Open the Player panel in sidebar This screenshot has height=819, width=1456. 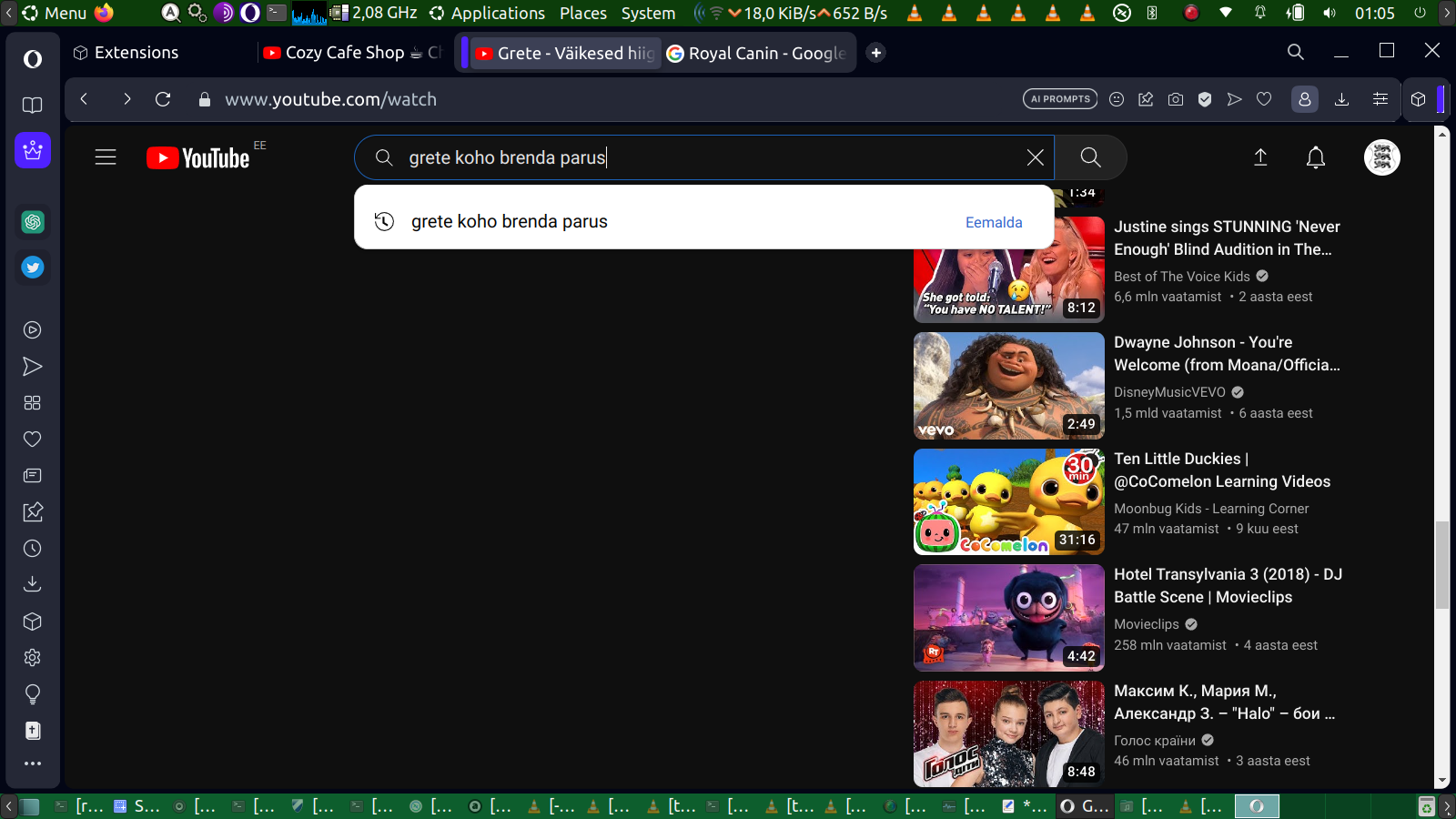point(33,330)
